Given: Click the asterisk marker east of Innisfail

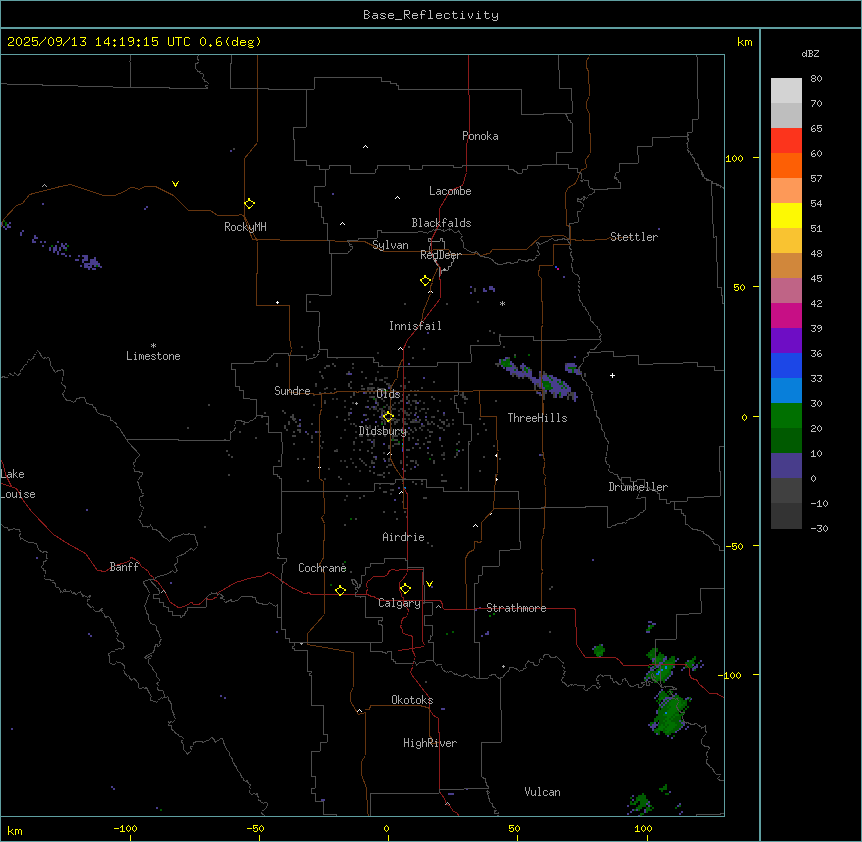Looking at the screenshot, I should pos(502,303).
